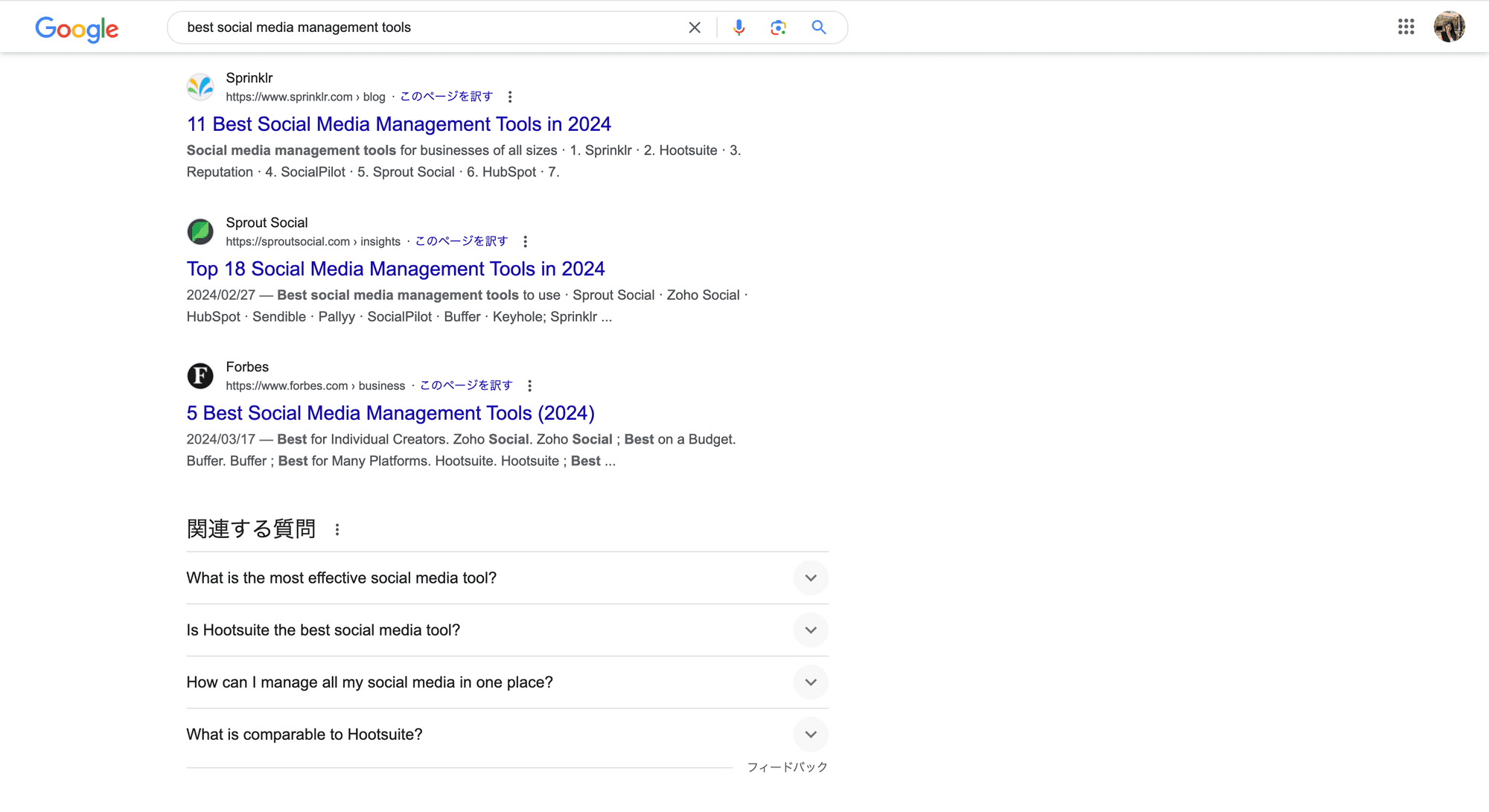The image size is (1489, 812).
Task: Clear the search box text
Action: pyautogui.click(x=694, y=28)
